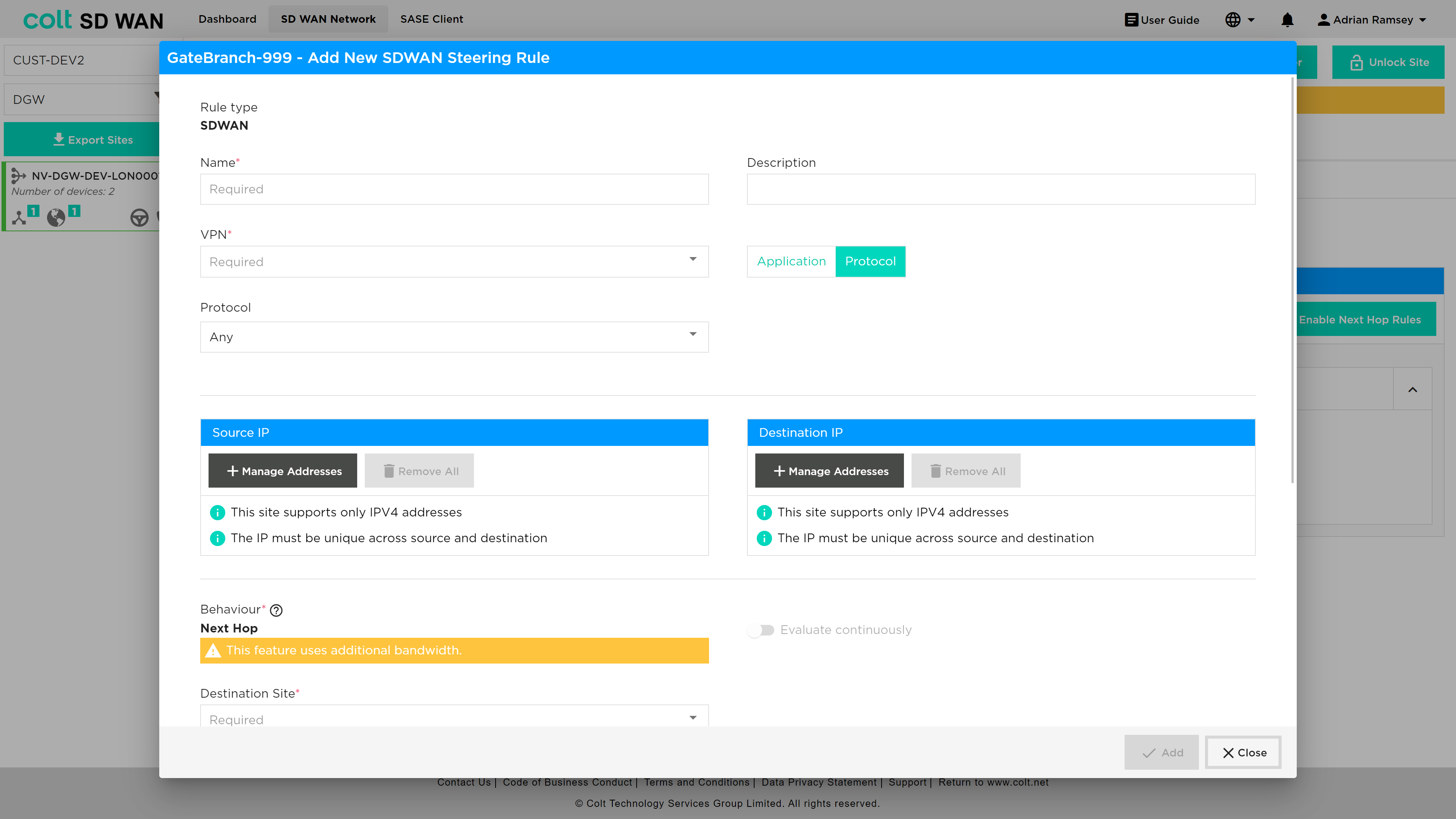Click Remove All under Destination IP

pos(966,471)
